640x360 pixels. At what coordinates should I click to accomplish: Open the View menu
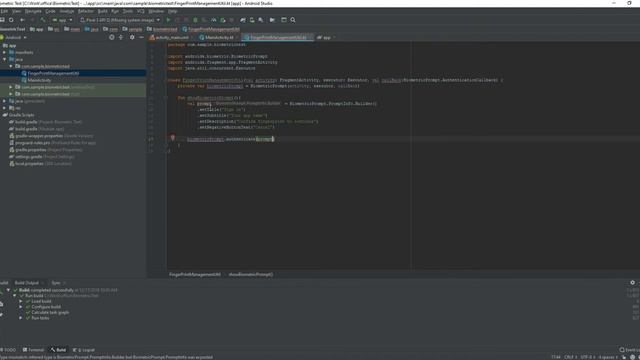16,11
